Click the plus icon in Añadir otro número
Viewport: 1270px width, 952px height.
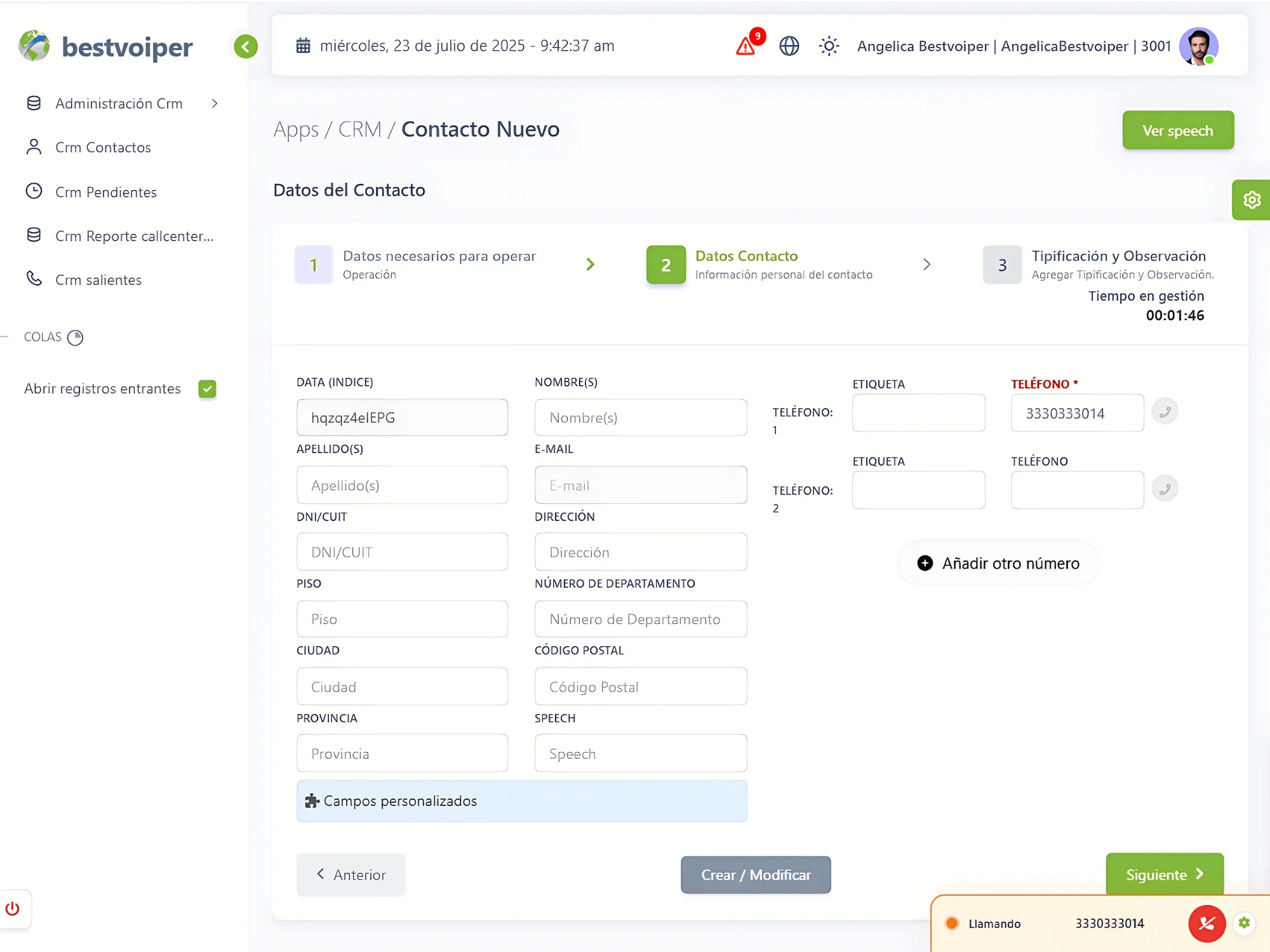tap(925, 563)
